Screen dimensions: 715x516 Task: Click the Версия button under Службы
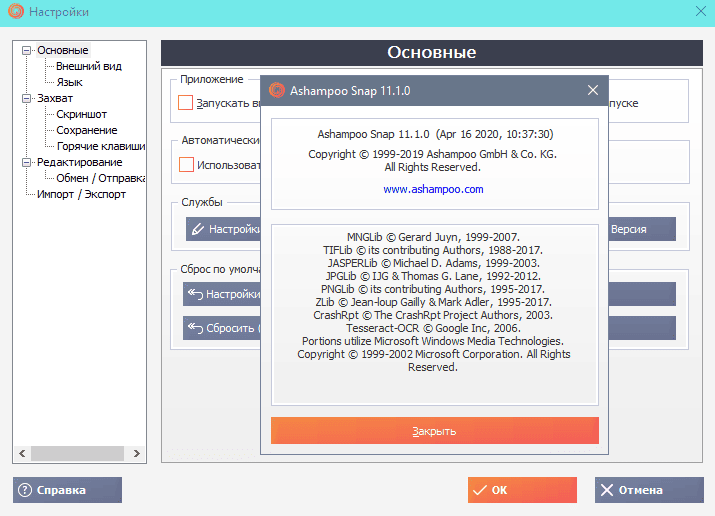(642, 229)
